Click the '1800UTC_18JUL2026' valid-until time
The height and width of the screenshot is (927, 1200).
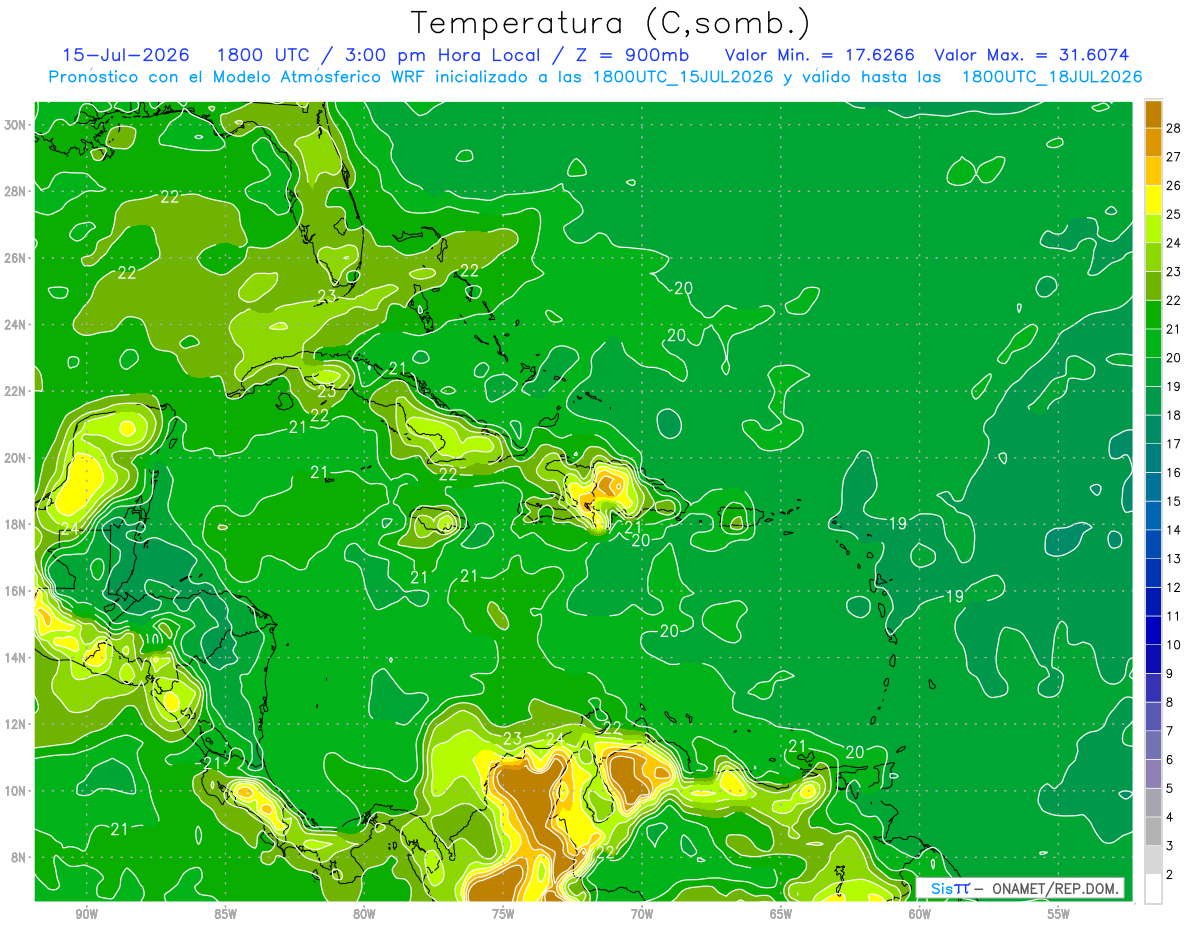click(x=1052, y=77)
